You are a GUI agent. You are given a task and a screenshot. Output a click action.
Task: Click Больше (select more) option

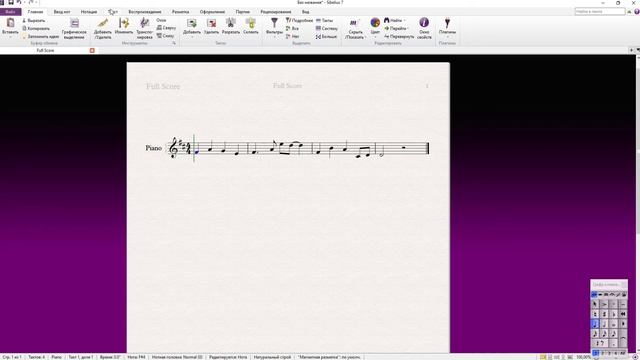pyautogui.click(x=326, y=37)
